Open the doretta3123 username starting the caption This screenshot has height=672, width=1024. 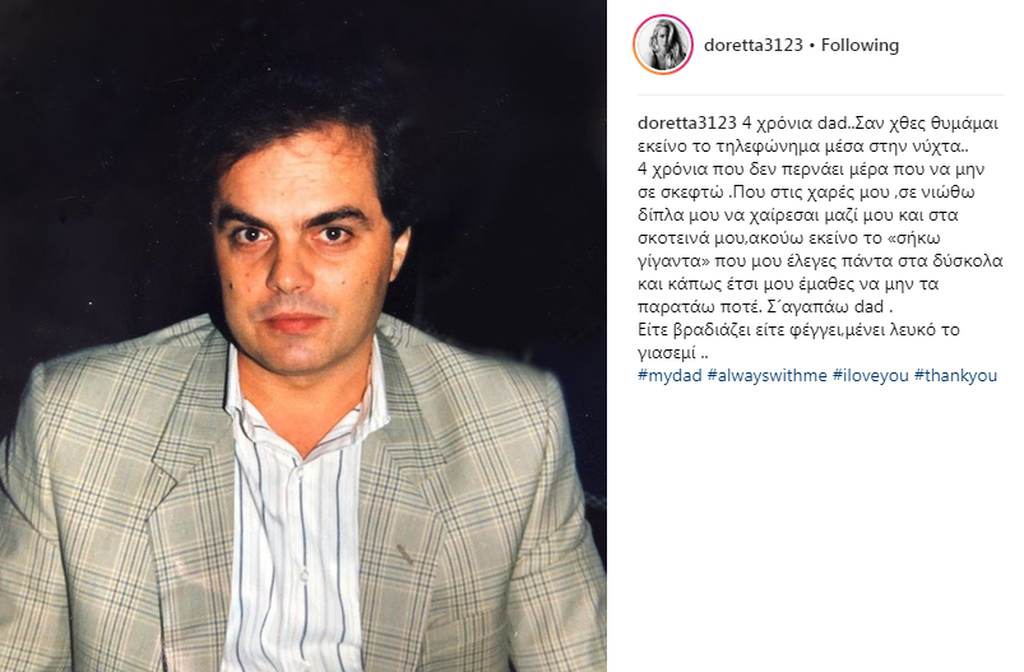[x=687, y=123]
